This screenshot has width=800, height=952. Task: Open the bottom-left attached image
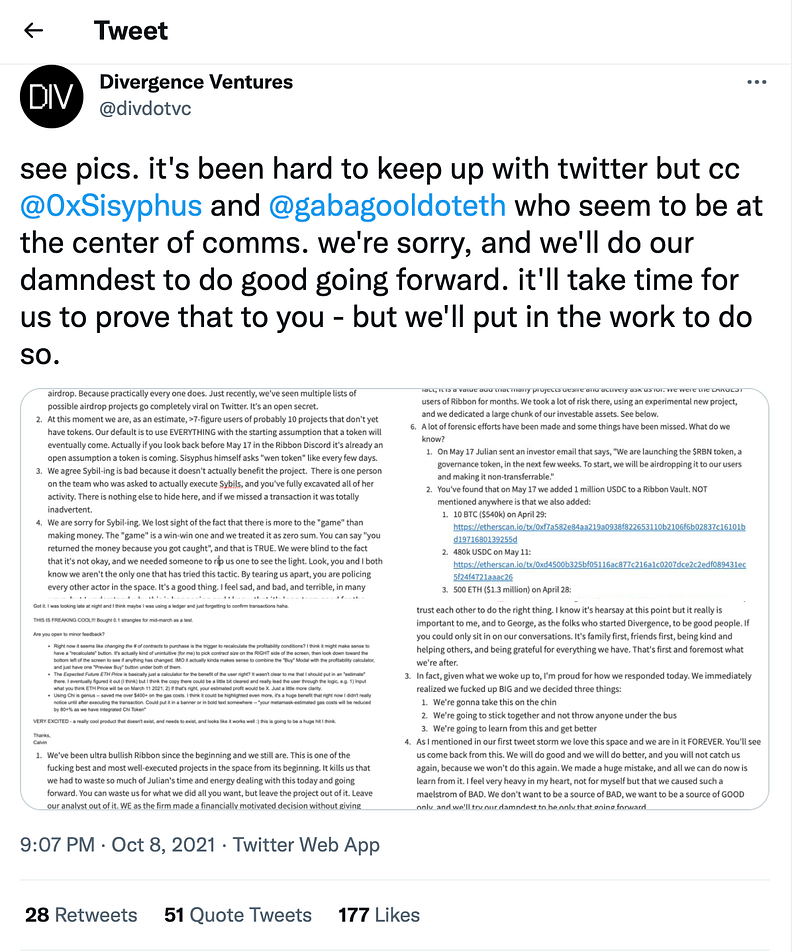(x=207, y=704)
